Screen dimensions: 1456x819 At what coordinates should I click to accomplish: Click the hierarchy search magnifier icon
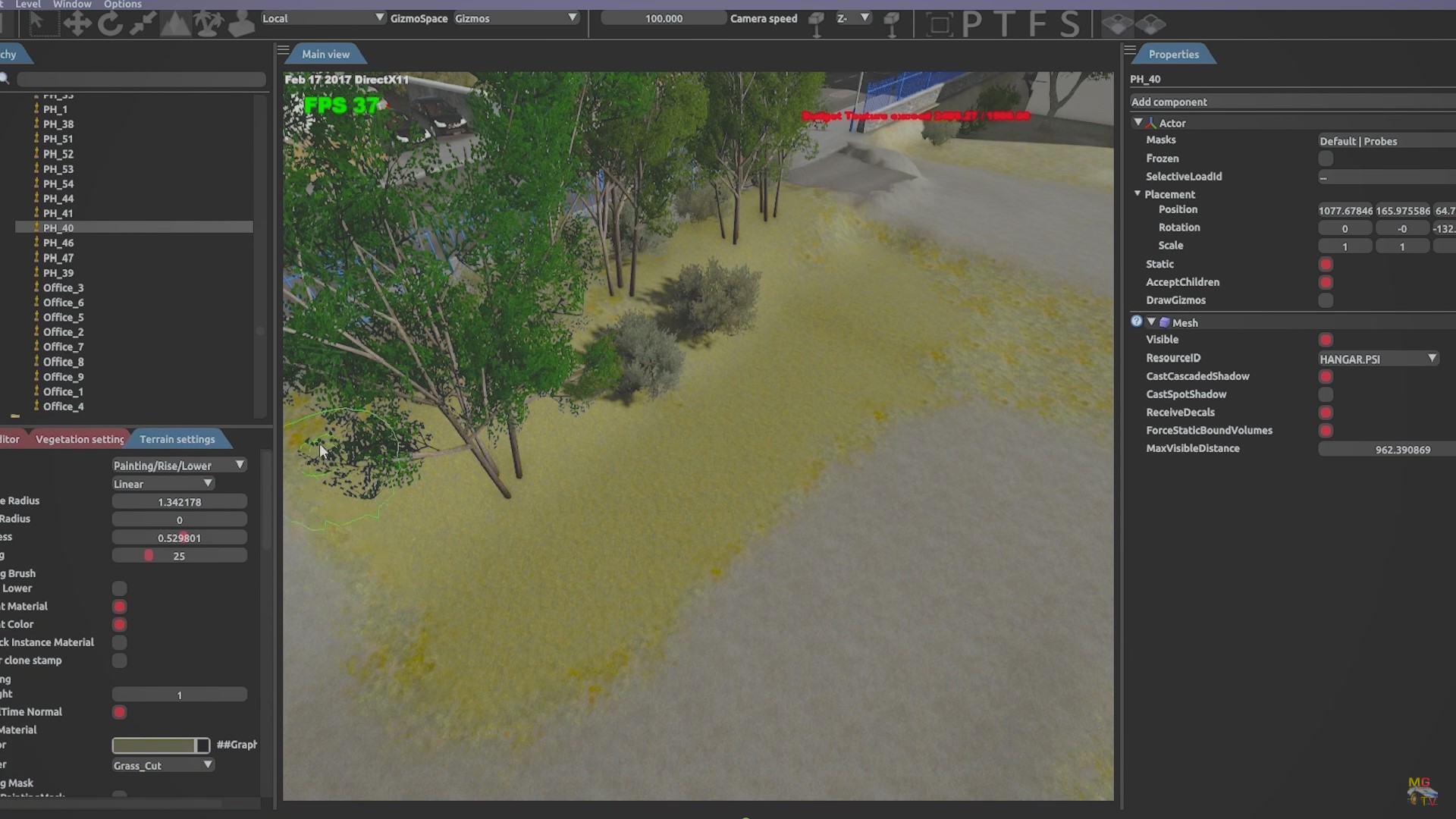[5, 78]
